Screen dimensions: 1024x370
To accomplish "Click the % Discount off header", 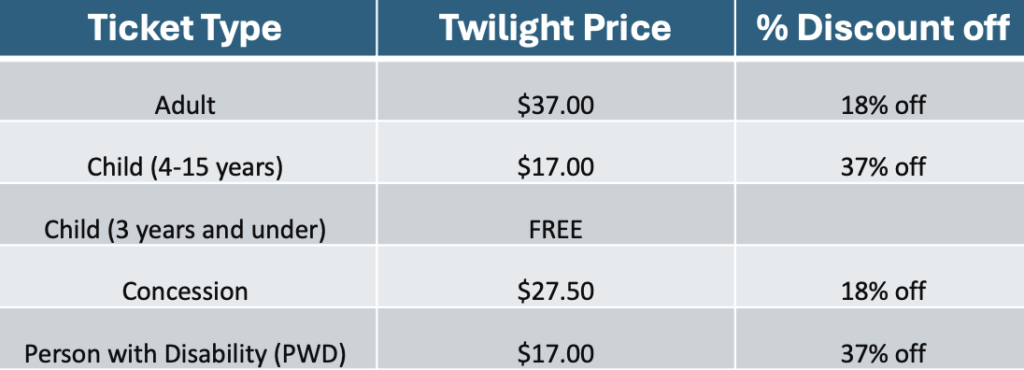I will click(x=880, y=27).
